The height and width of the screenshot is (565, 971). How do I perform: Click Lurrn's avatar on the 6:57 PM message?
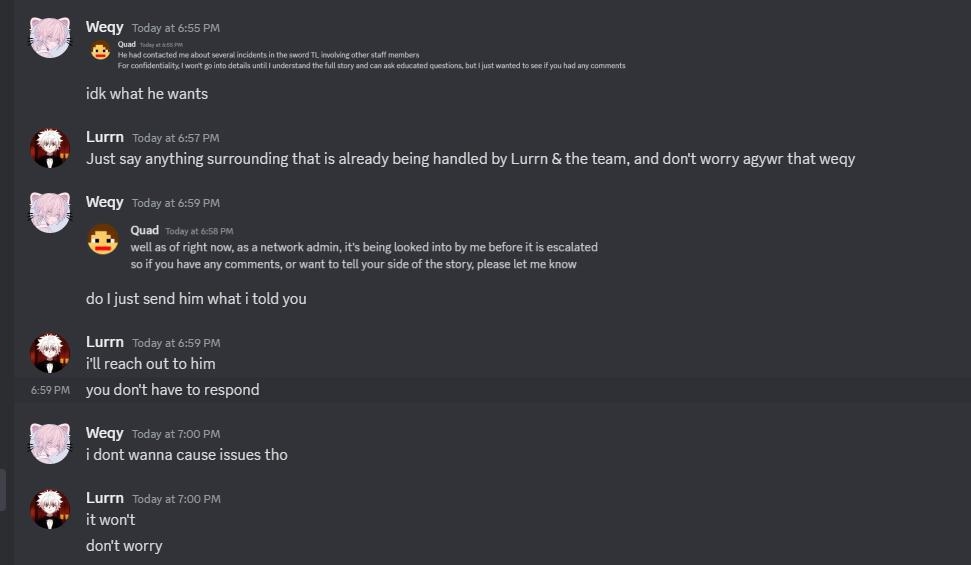[50, 147]
